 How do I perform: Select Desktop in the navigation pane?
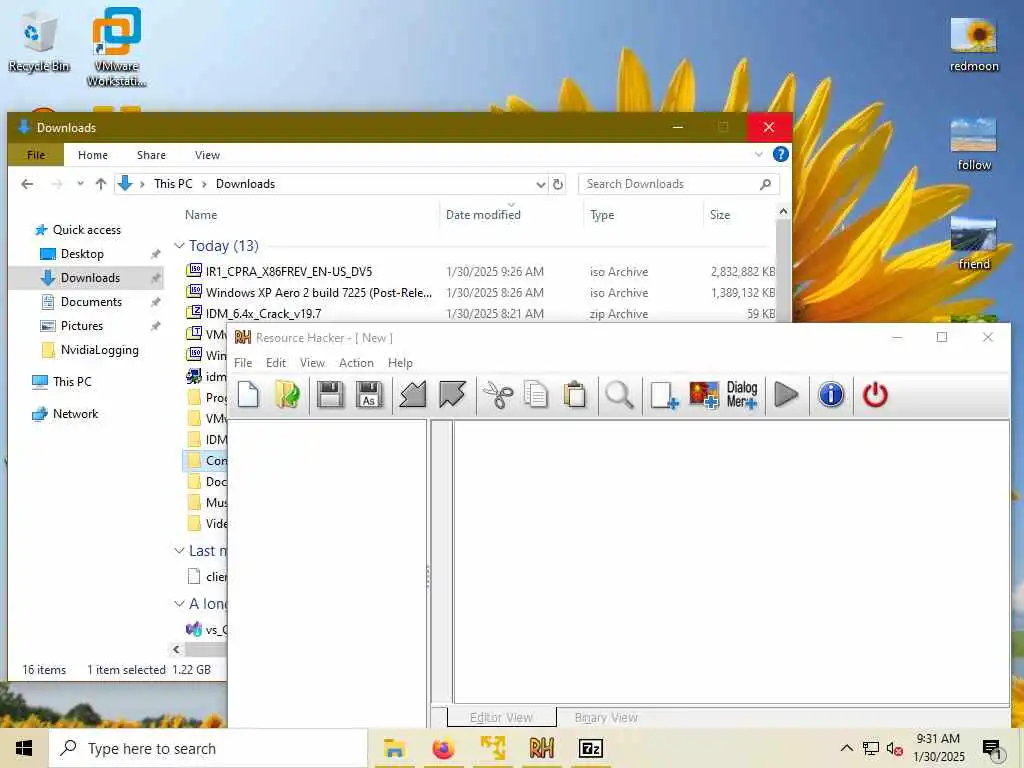pyautogui.click(x=82, y=254)
